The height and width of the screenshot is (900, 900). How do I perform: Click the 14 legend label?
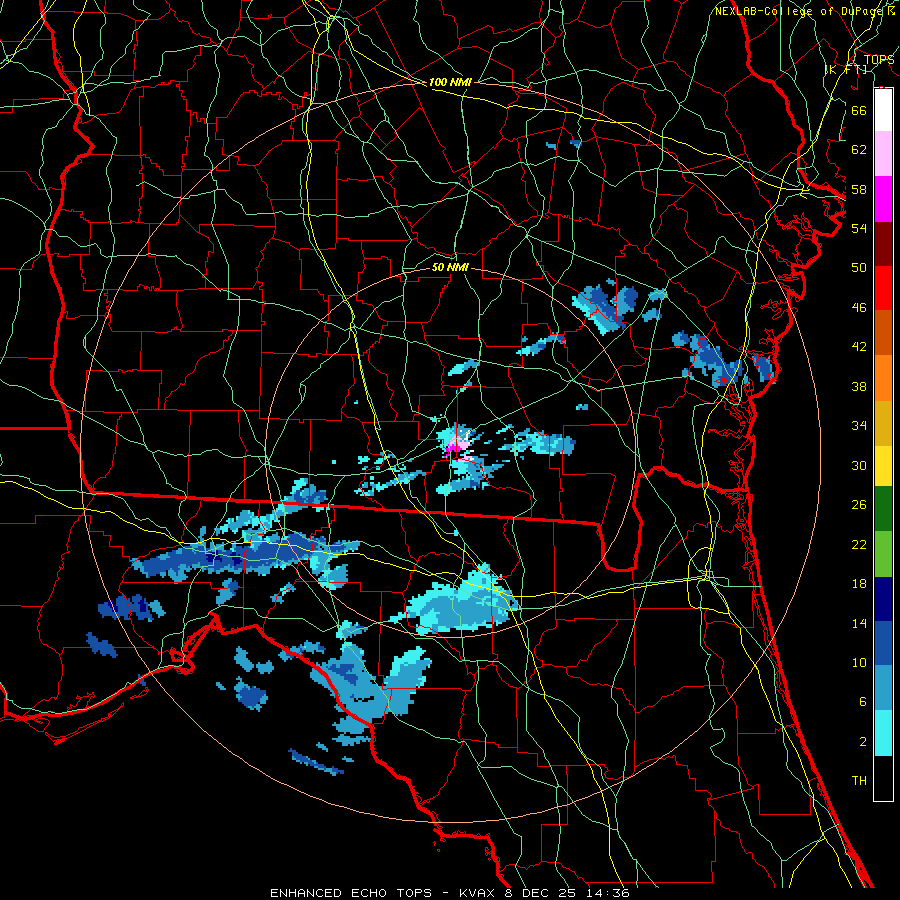[x=859, y=623]
